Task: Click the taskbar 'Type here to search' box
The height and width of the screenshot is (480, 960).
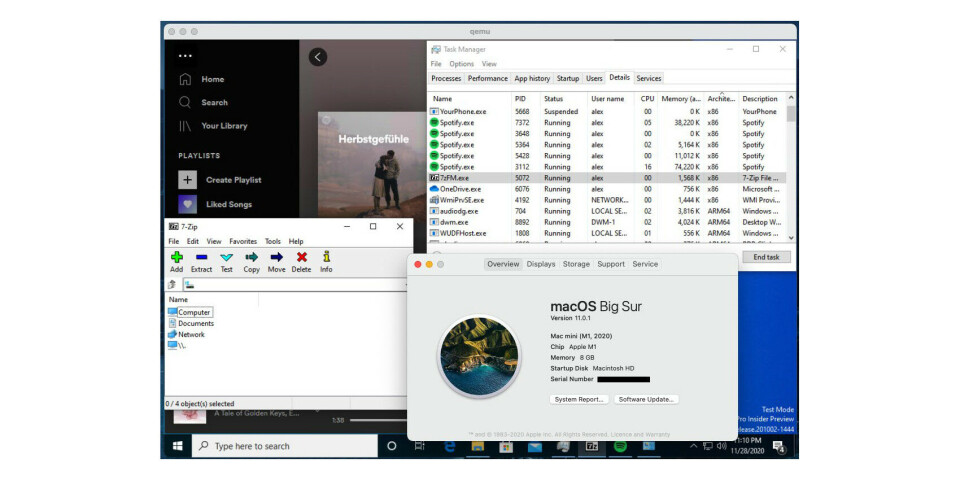Action: [x=285, y=446]
